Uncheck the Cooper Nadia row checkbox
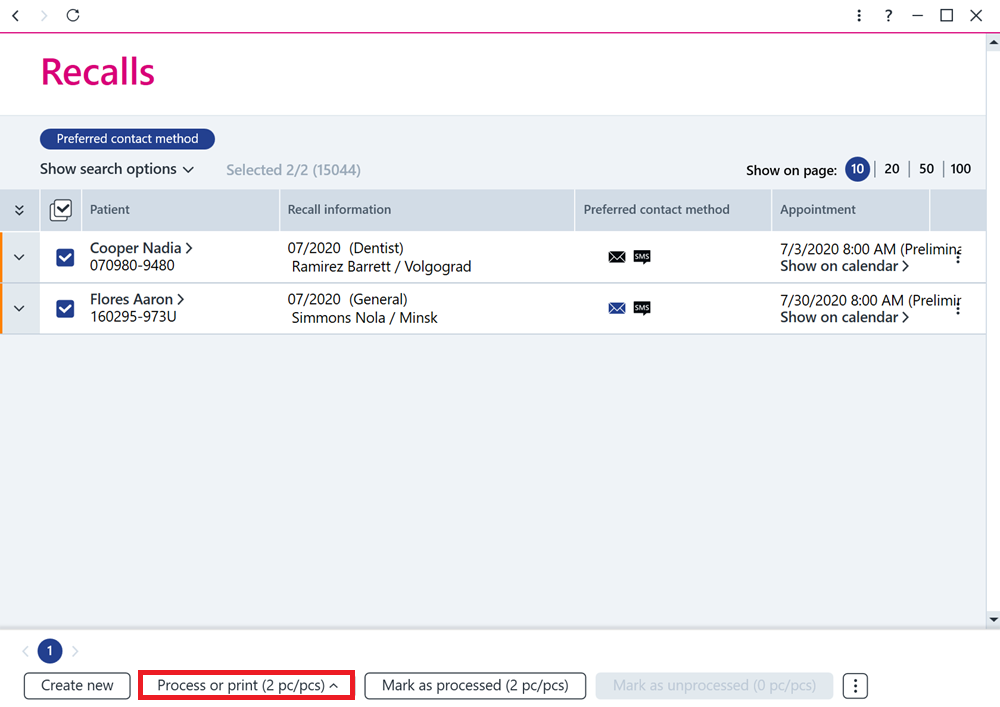Viewport: 1000px width, 707px height. (65, 258)
